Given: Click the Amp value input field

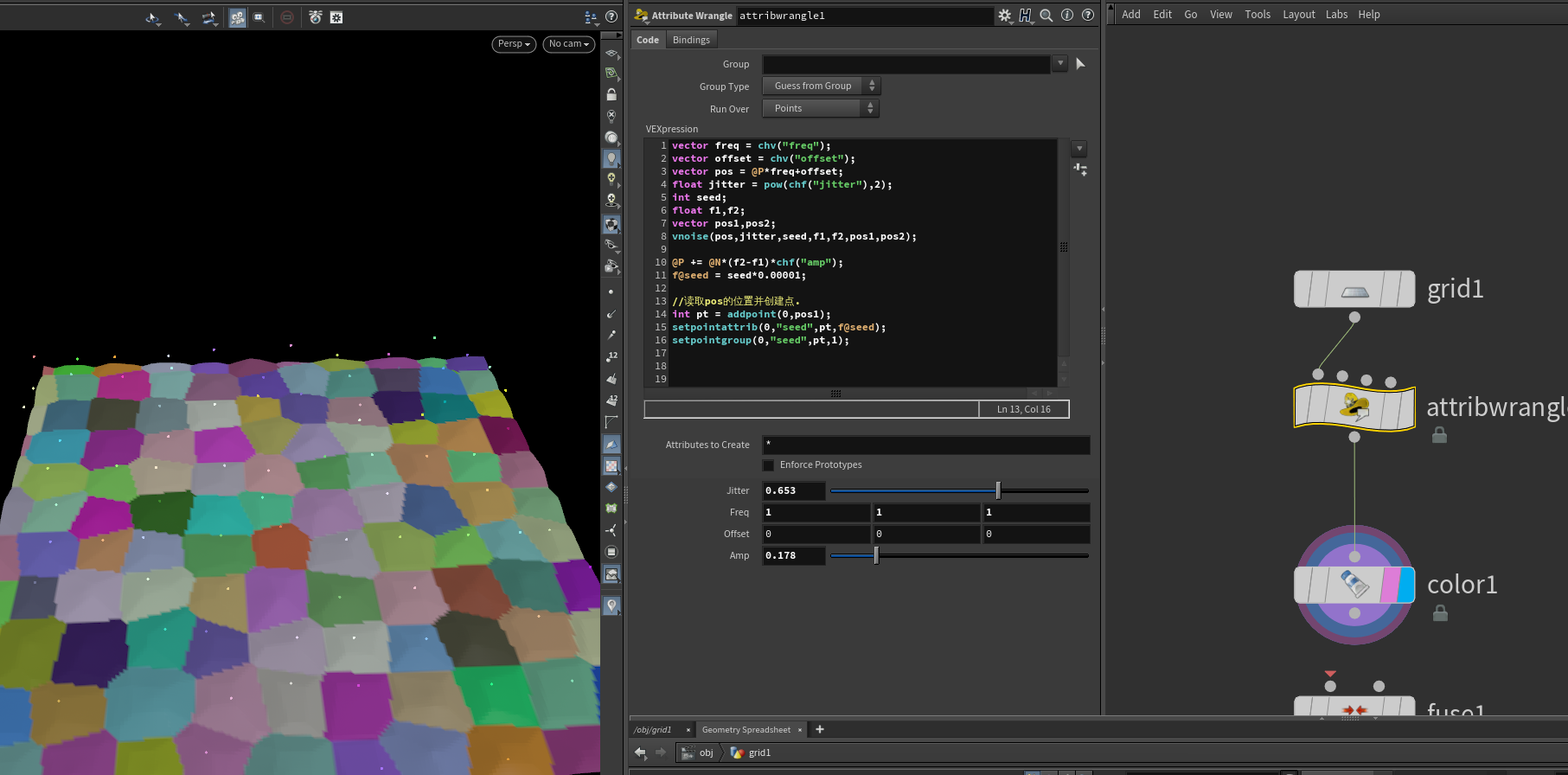Looking at the screenshot, I should [x=793, y=556].
